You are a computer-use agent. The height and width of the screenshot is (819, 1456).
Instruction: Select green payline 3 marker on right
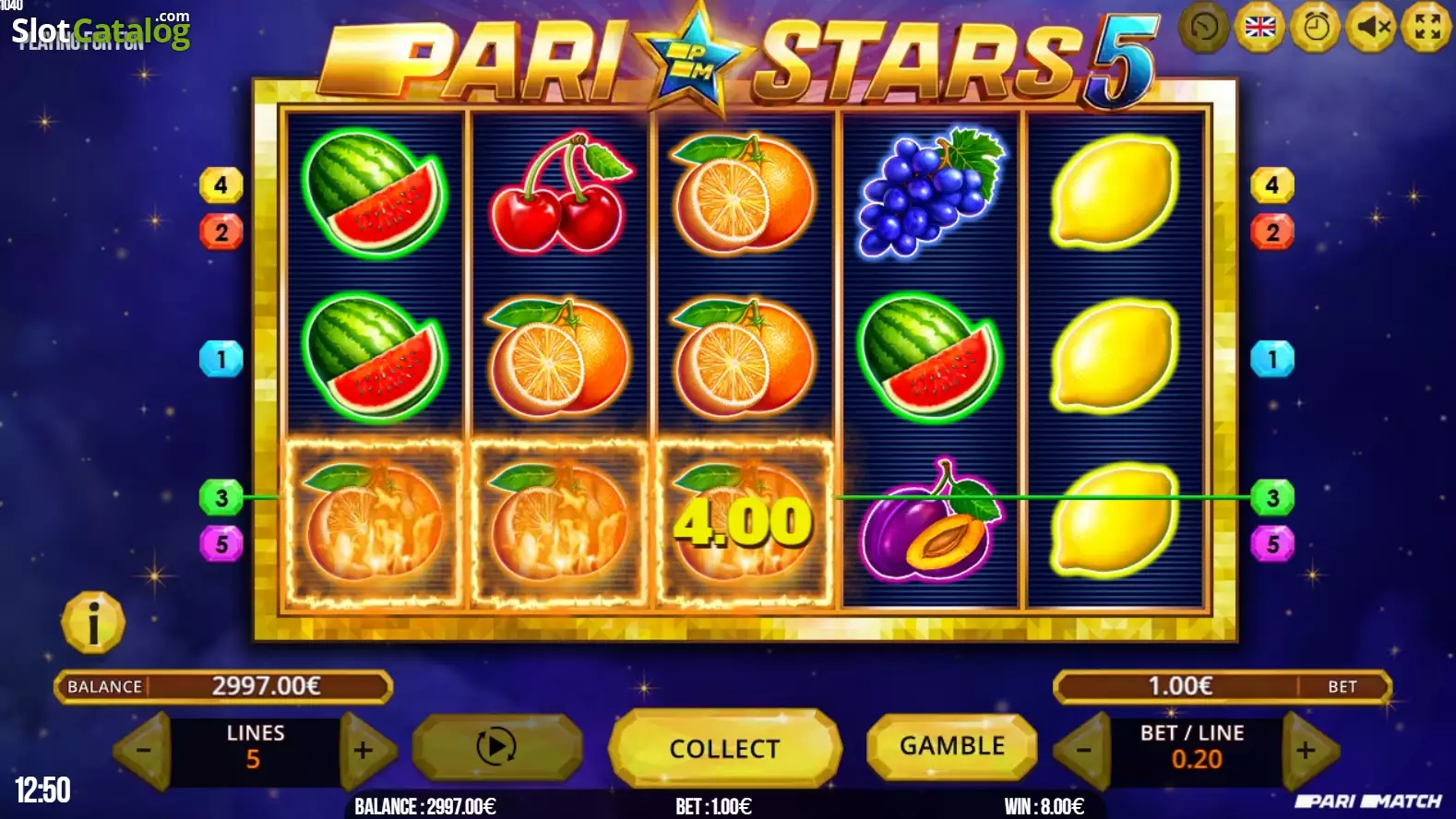tap(1272, 498)
